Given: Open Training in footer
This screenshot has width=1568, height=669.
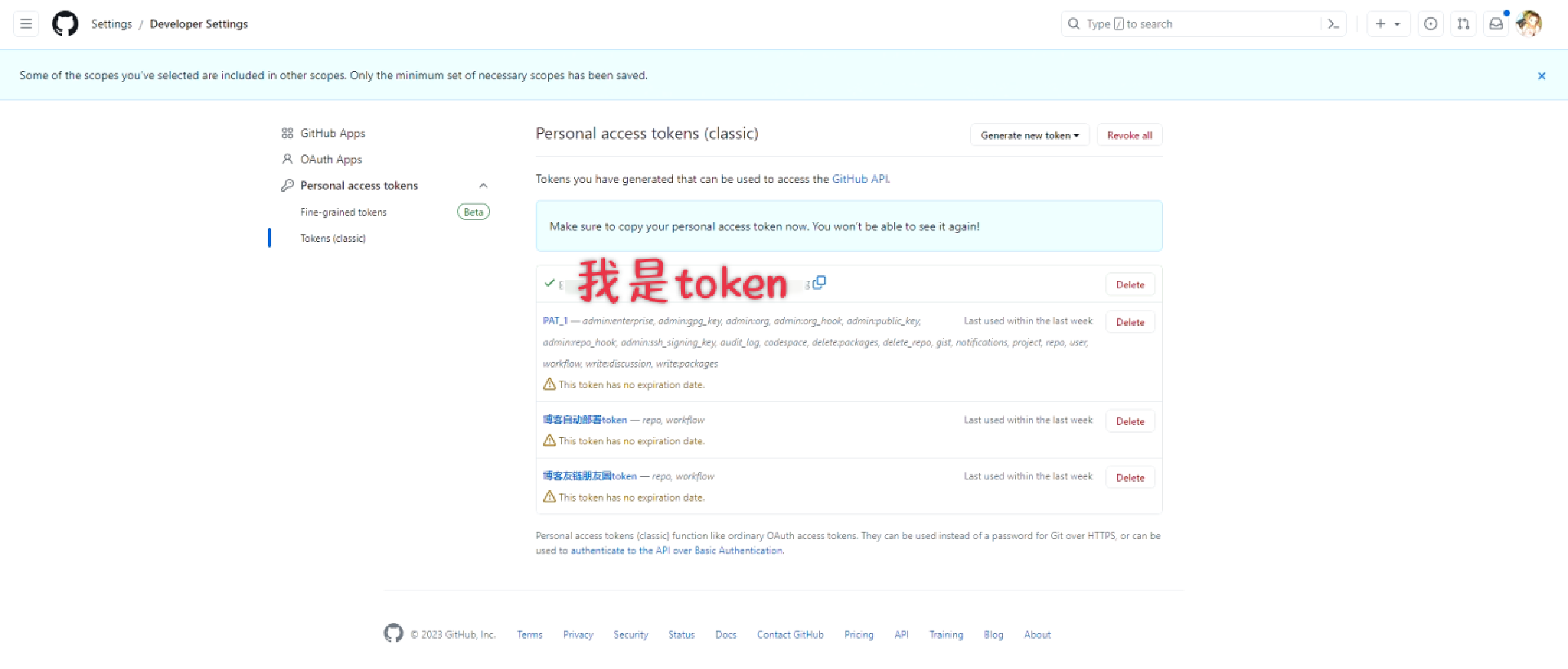Looking at the screenshot, I should tap(946, 635).
